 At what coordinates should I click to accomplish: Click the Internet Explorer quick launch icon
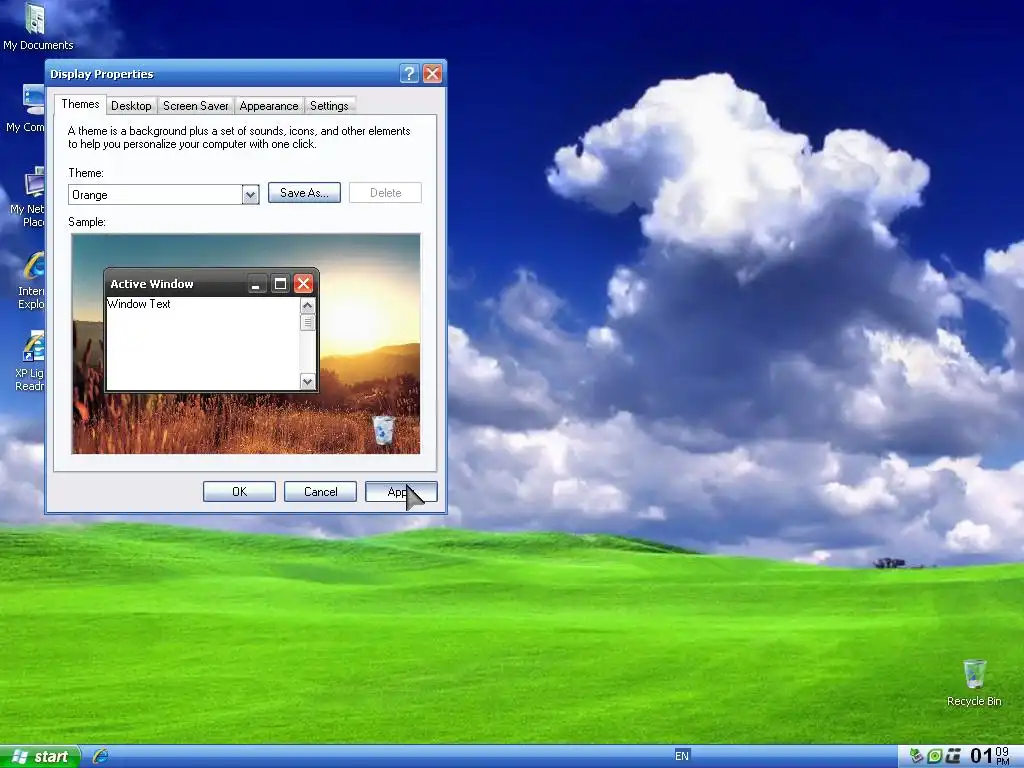[100, 756]
